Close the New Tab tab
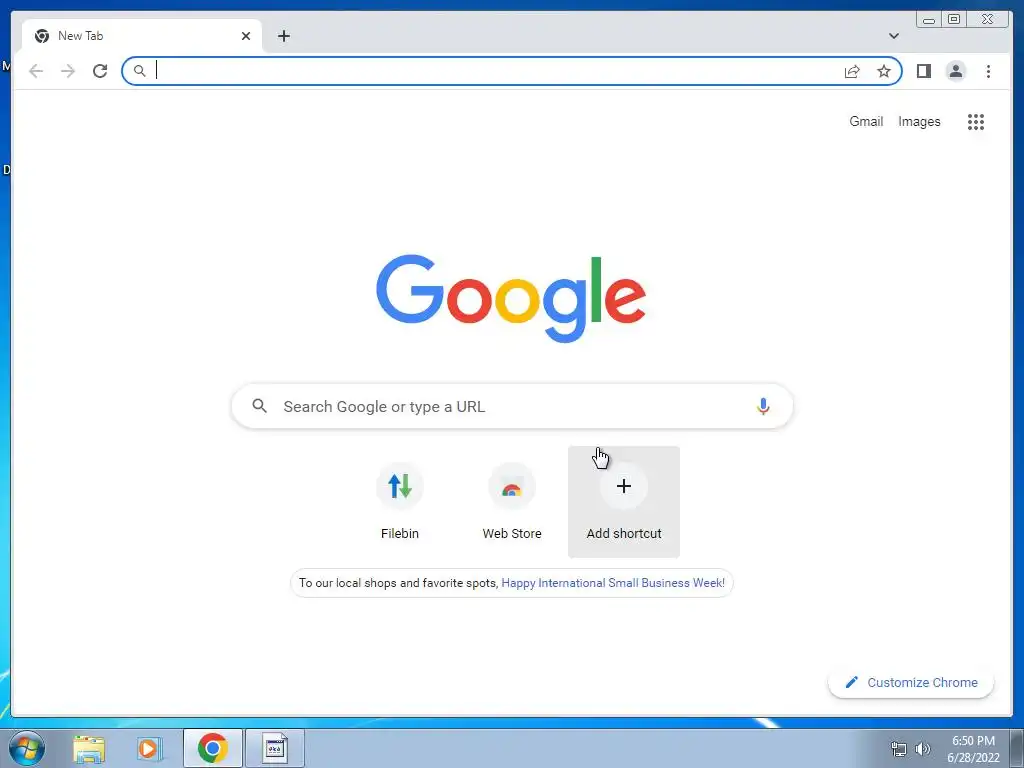The height and width of the screenshot is (768, 1024). [x=246, y=36]
